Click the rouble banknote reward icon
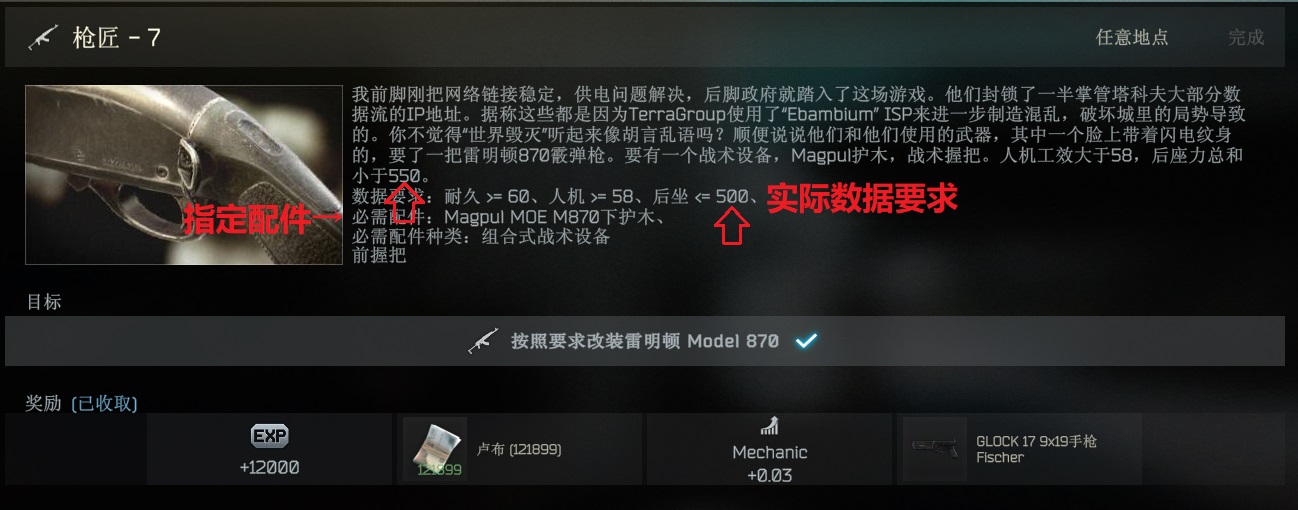Screen dimensions: 1298x510 435,449
